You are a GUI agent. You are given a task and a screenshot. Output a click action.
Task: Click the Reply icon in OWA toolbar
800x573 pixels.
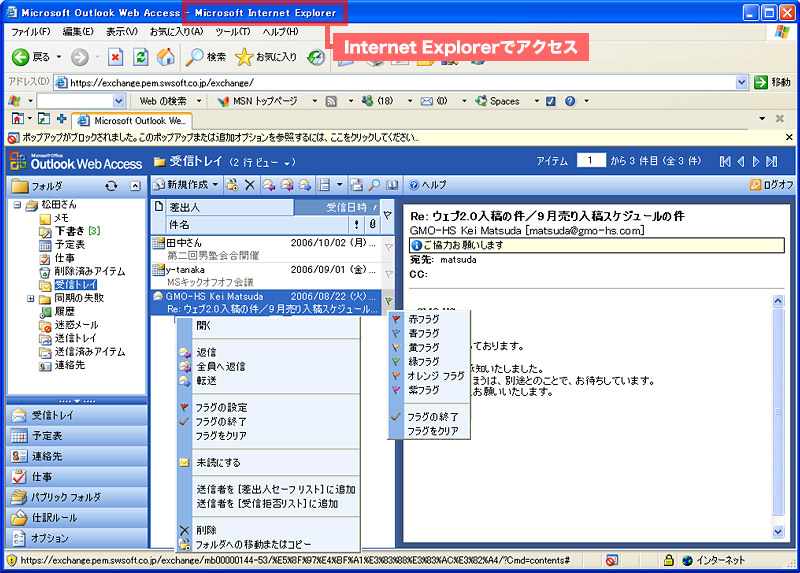coord(268,185)
